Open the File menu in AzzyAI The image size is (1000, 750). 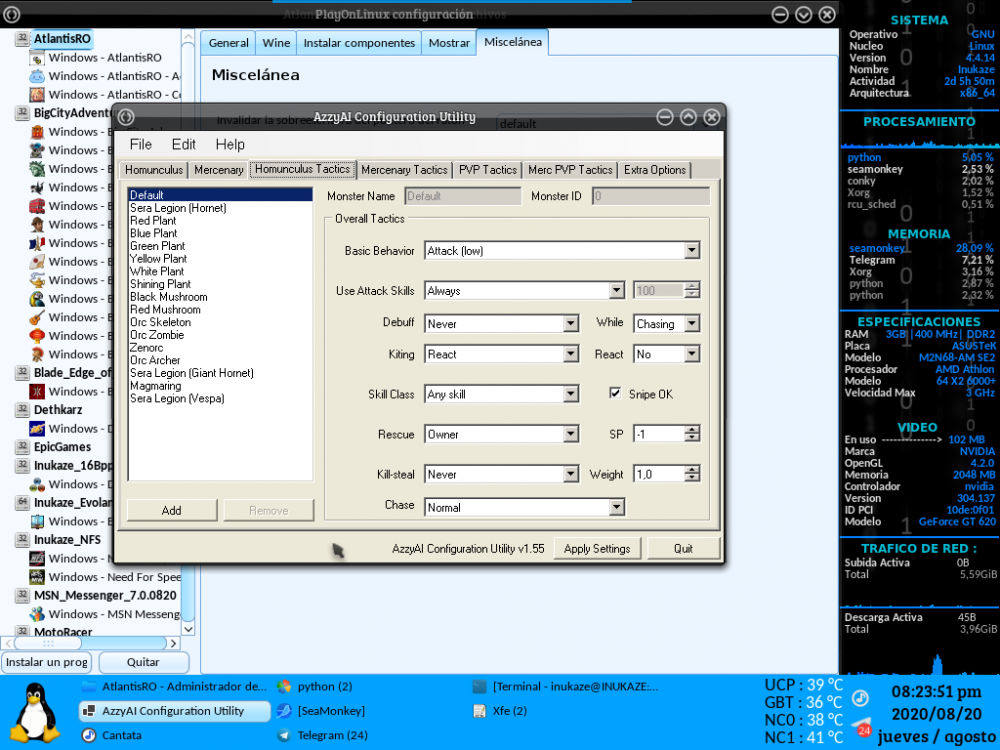coord(141,145)
